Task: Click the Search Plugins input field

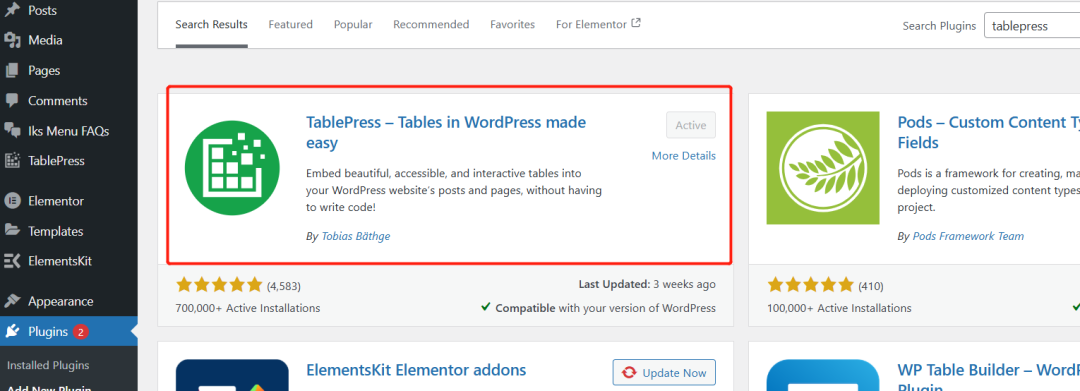Action: (1032, 26)
